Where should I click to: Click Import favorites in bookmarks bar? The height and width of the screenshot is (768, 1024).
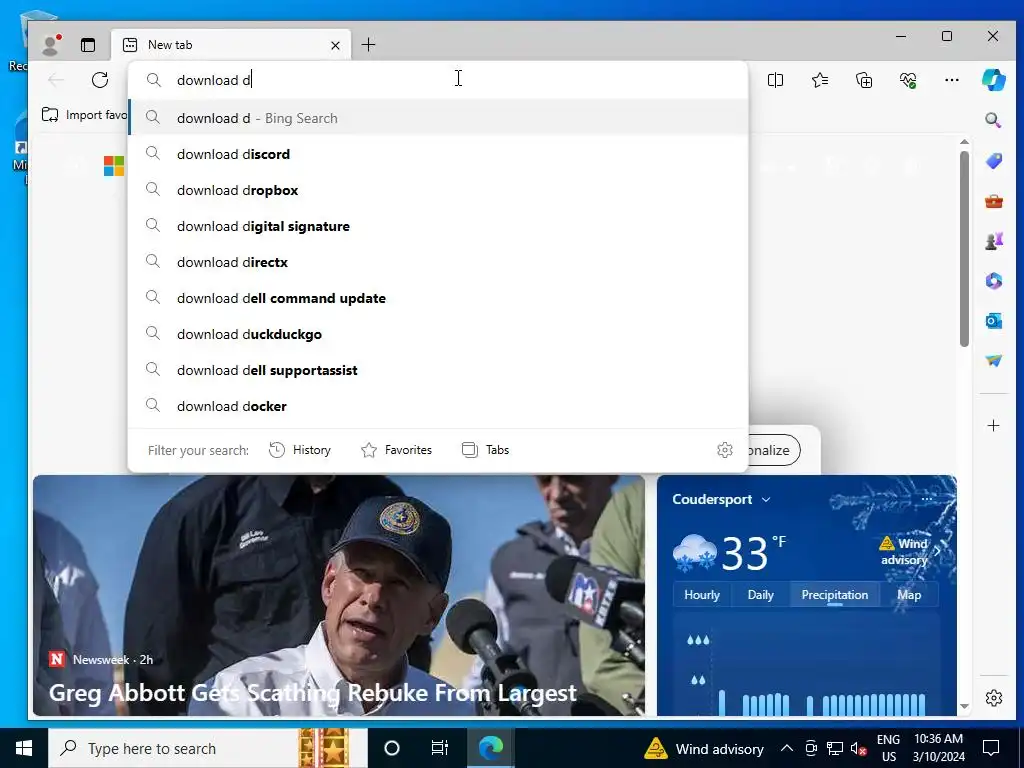pos(84,115)
